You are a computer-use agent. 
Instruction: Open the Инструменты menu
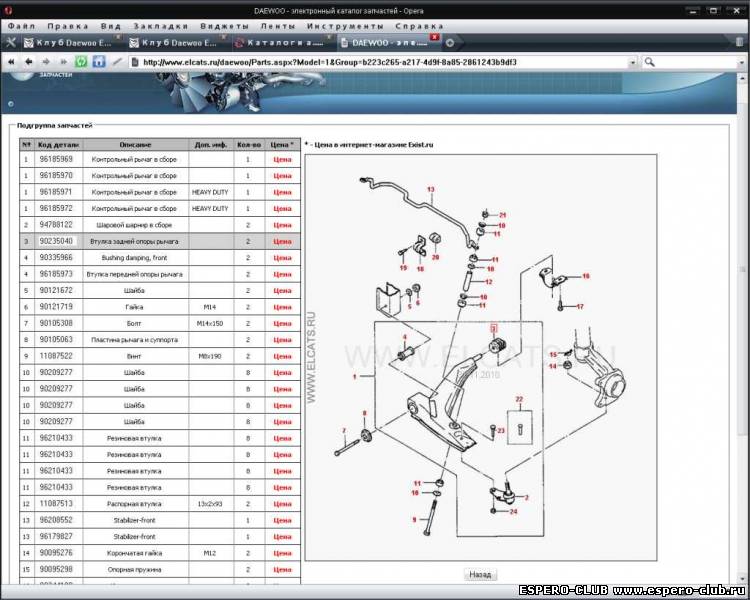pos(345,26)
